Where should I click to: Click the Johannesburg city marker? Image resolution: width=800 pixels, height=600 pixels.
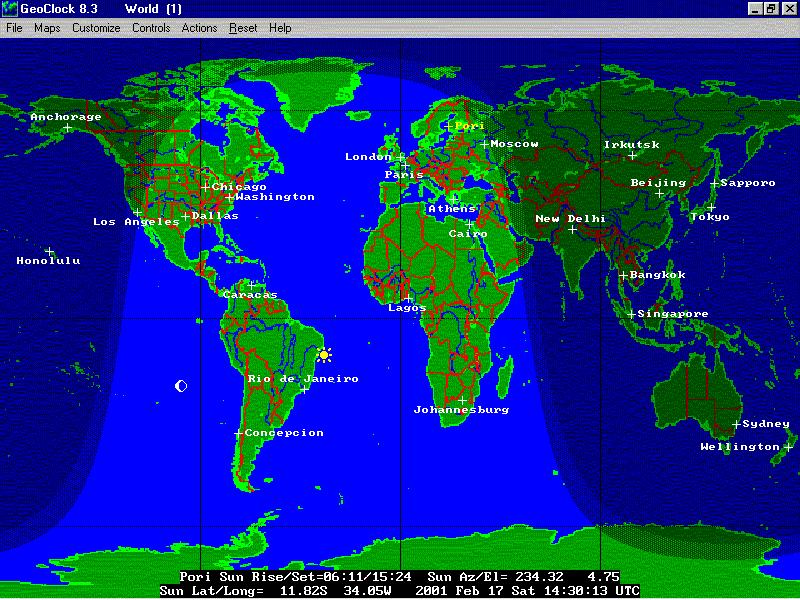[462, 400]
